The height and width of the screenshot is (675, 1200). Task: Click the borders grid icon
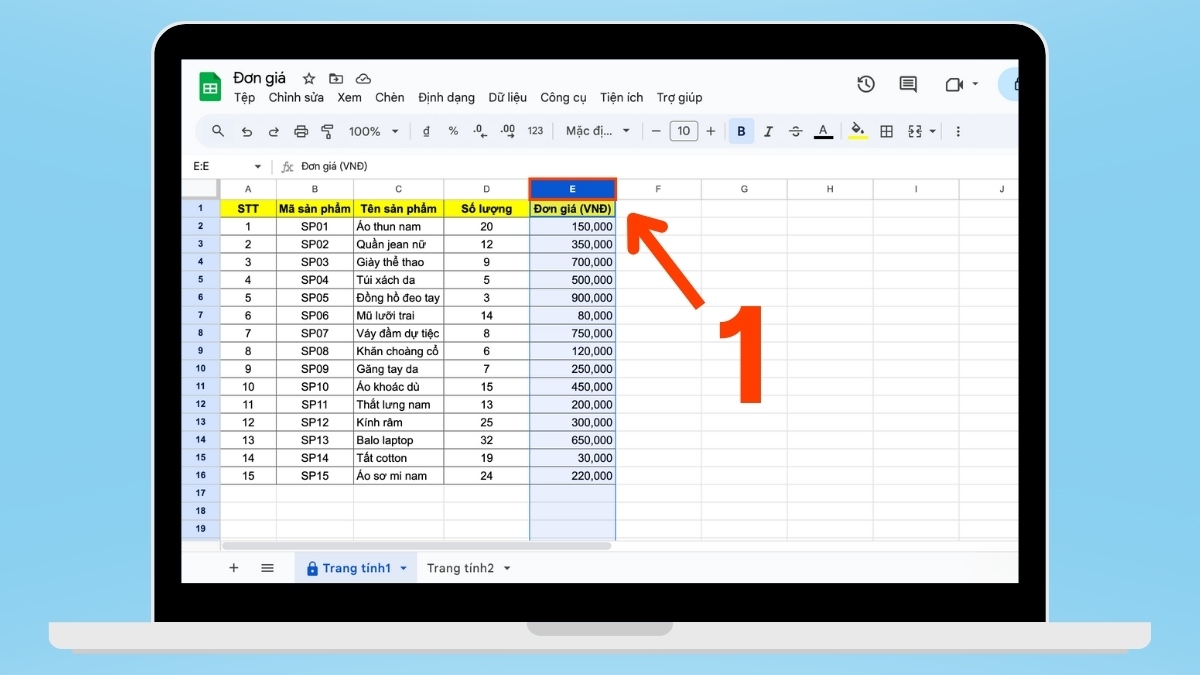pos(886,131)
